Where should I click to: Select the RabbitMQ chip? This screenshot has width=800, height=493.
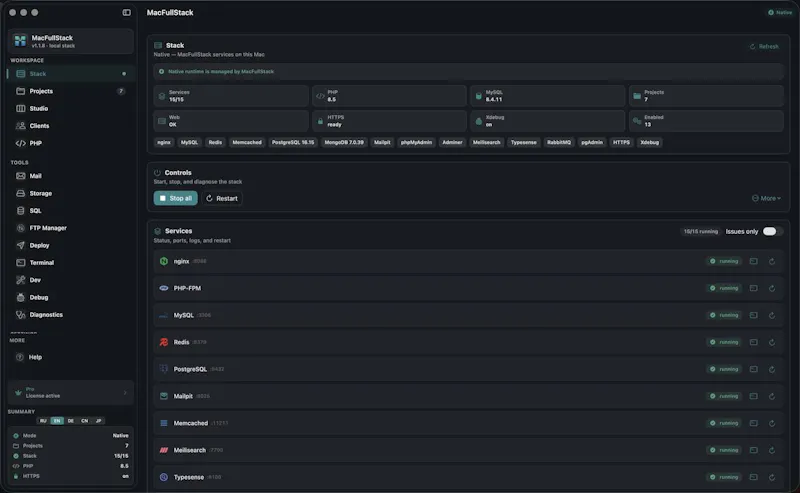click(559, 142)
